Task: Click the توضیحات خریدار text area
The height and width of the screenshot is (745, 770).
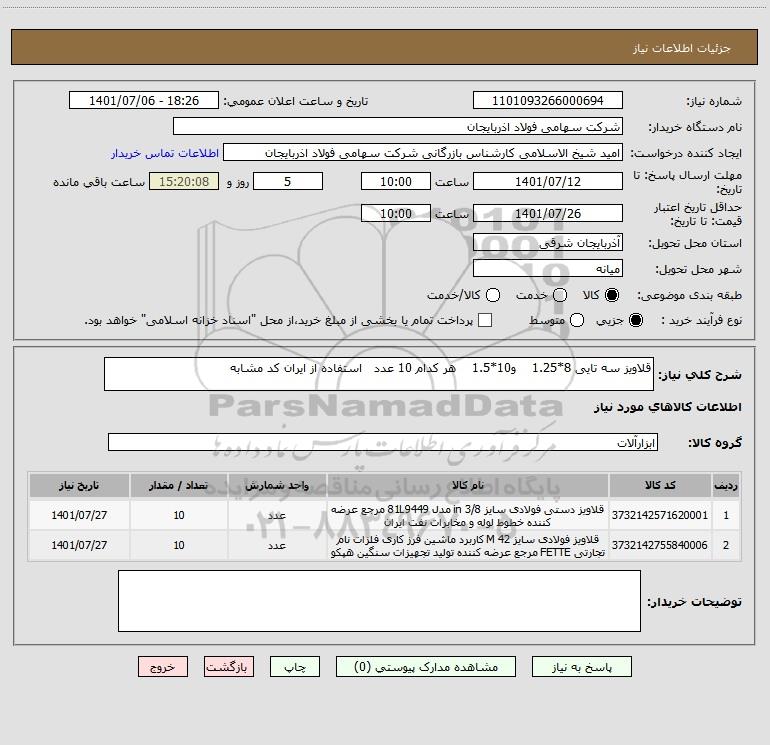Action: (379, 601)
